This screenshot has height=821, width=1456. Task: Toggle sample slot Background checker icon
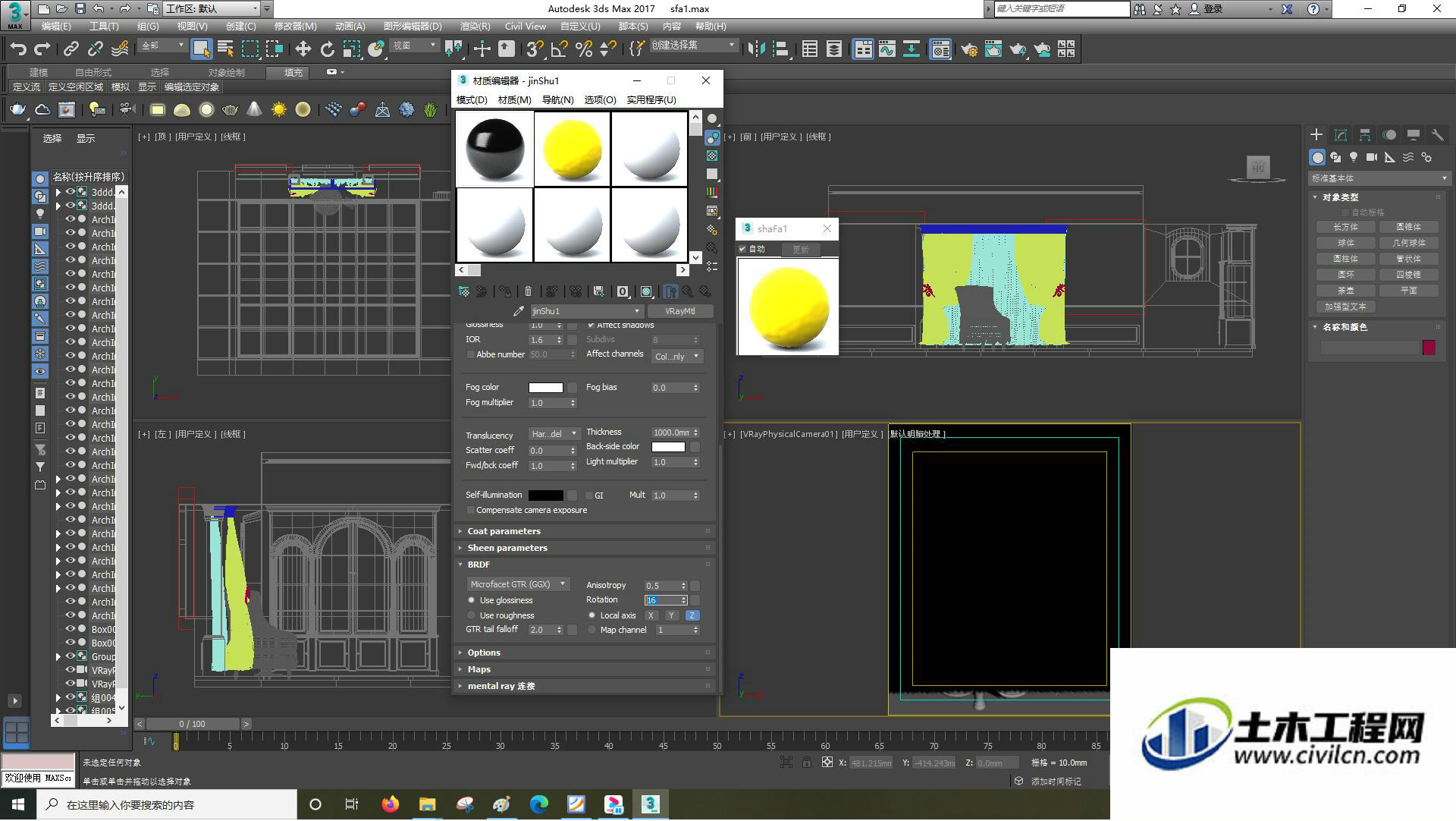712,156
